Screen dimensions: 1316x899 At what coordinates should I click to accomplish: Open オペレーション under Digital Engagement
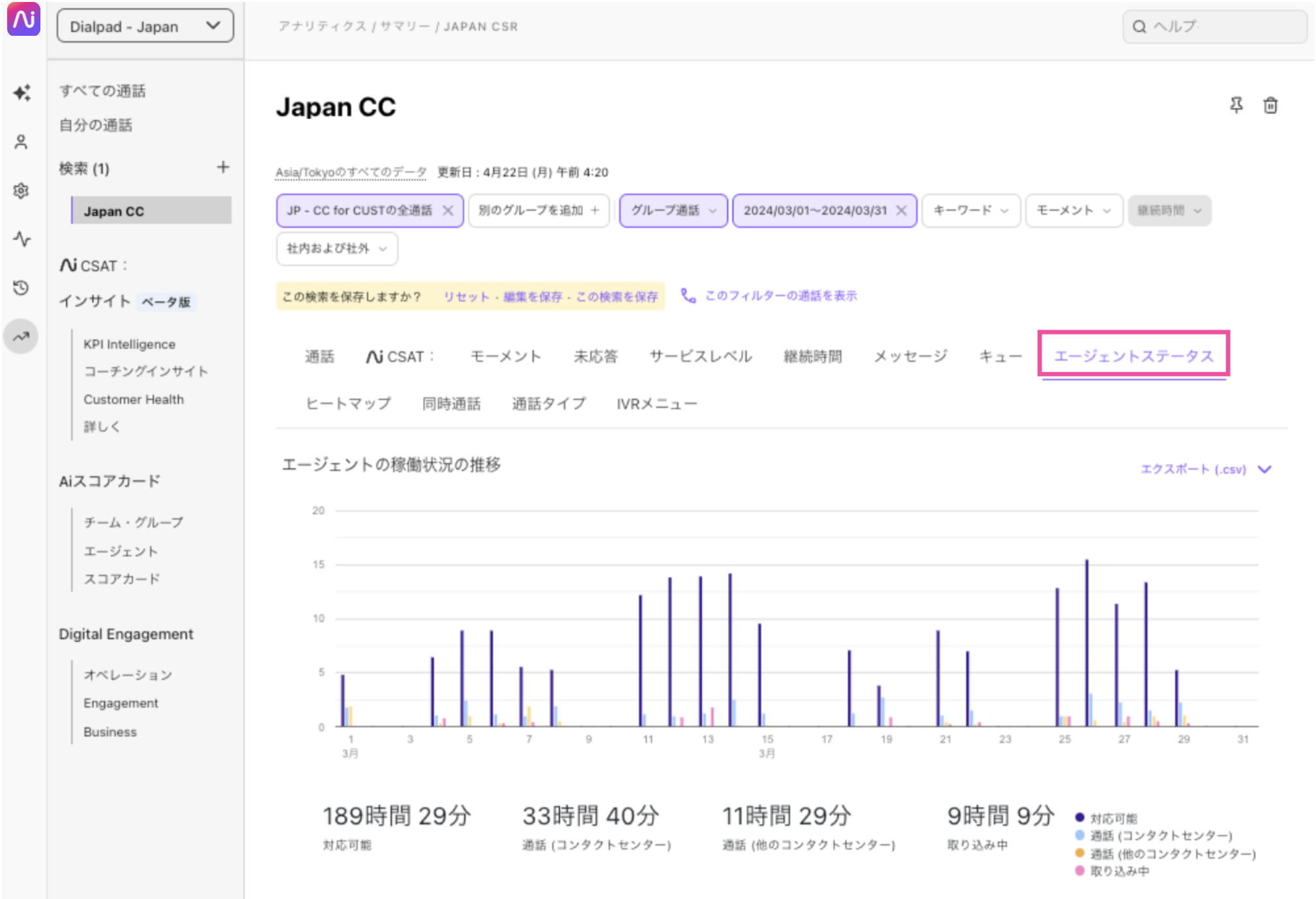click(128, 675)
